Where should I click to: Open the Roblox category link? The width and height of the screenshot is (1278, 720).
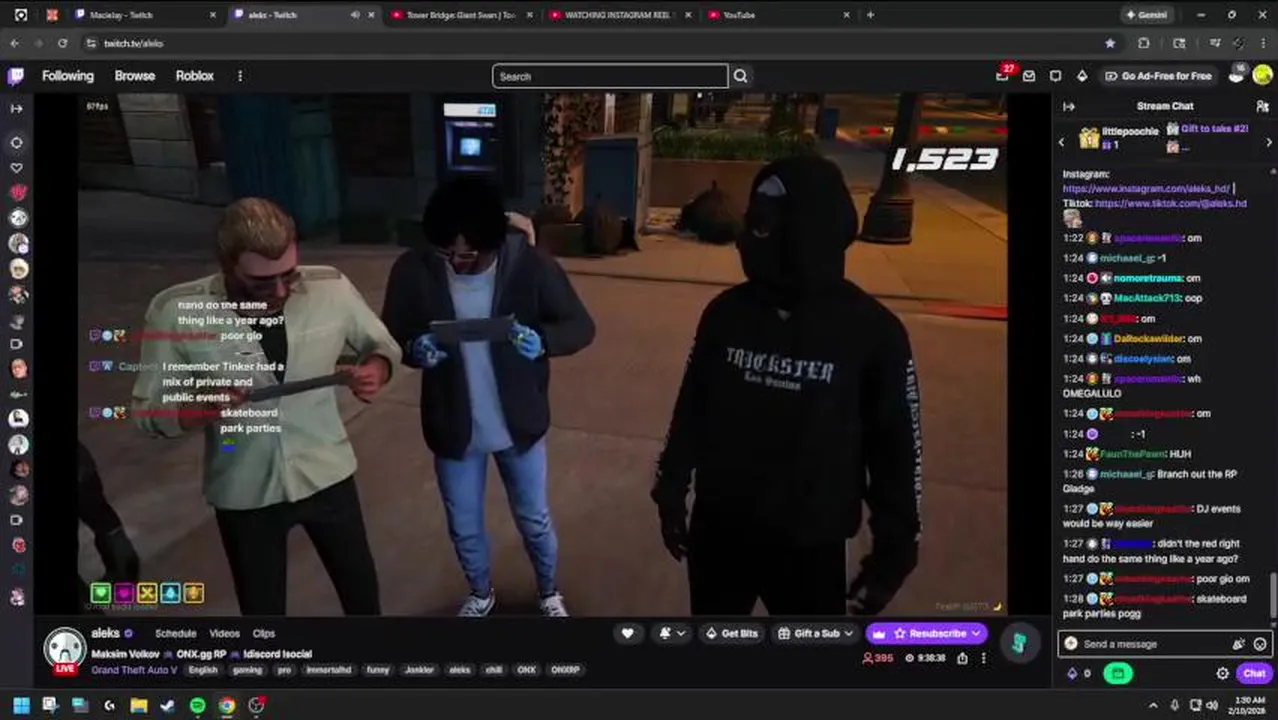[195, 76]
